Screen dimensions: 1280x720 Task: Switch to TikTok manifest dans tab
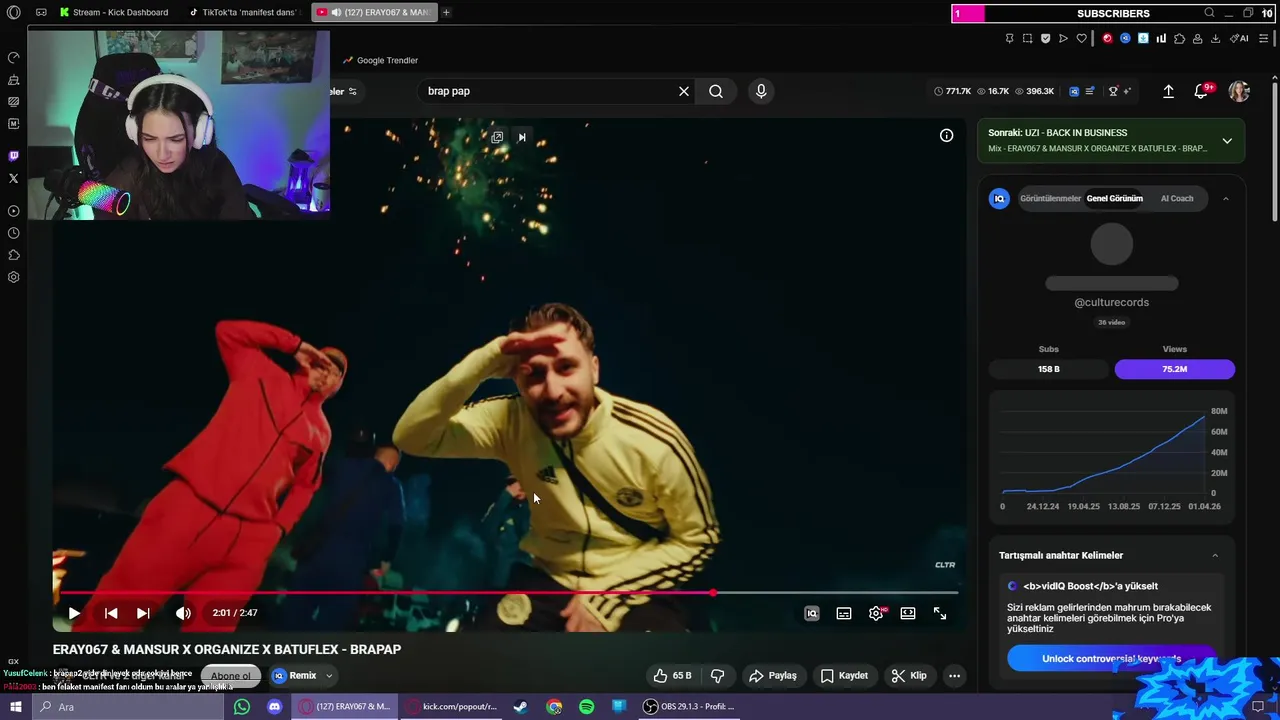[x=244, y=12]
